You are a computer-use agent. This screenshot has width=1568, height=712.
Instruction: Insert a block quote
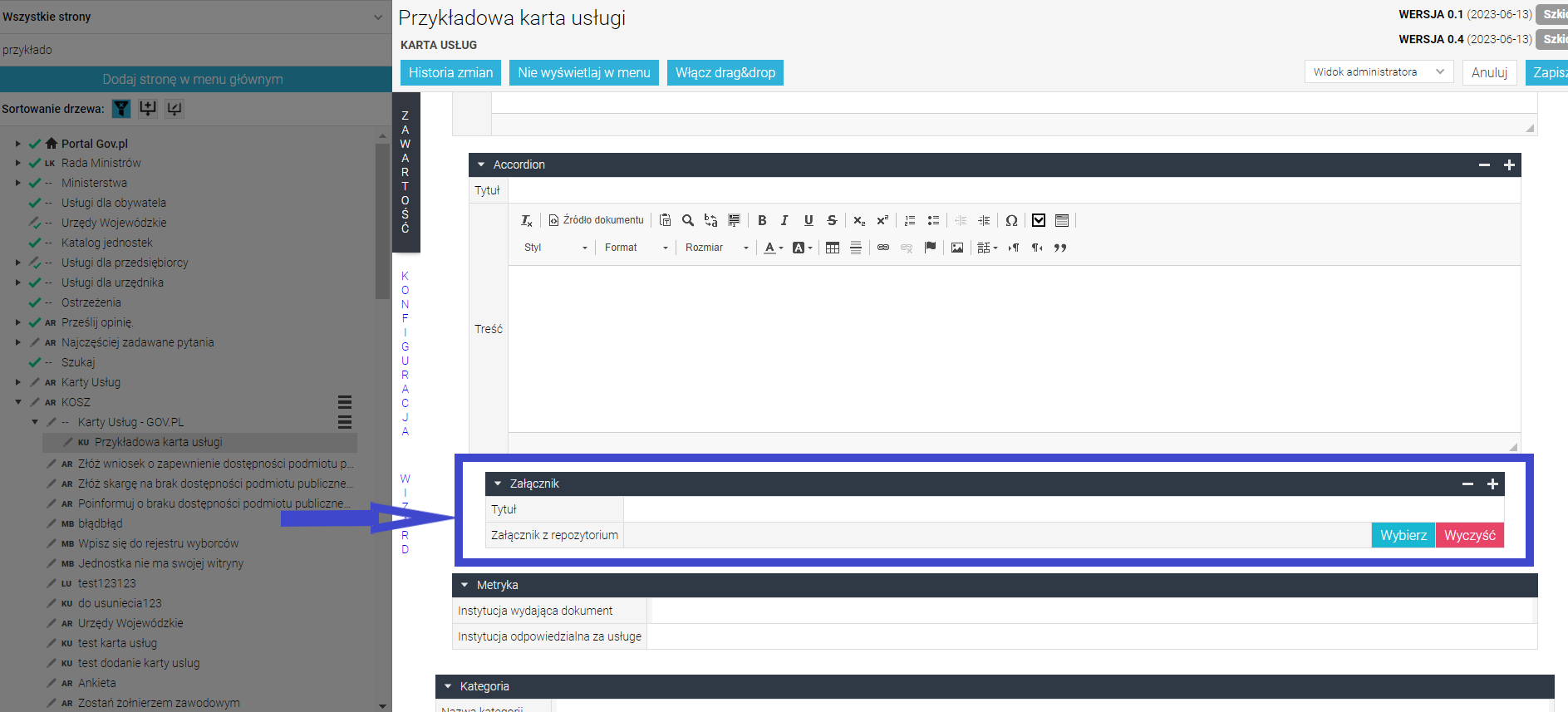(1060, 248)
